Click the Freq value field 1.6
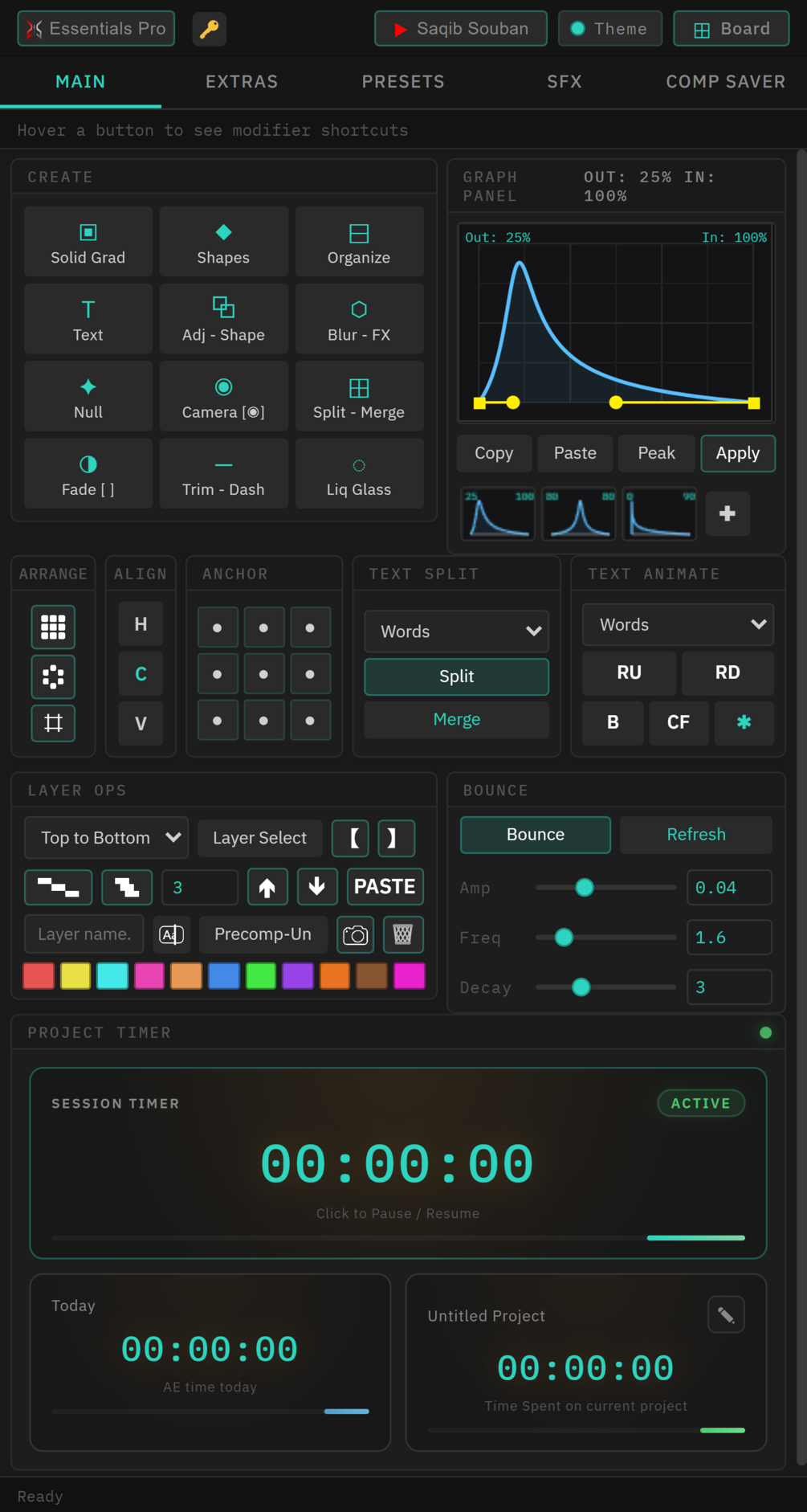The height and width of the screenshot is (1512, 807). pyautogui.click(x=729, y=938)
